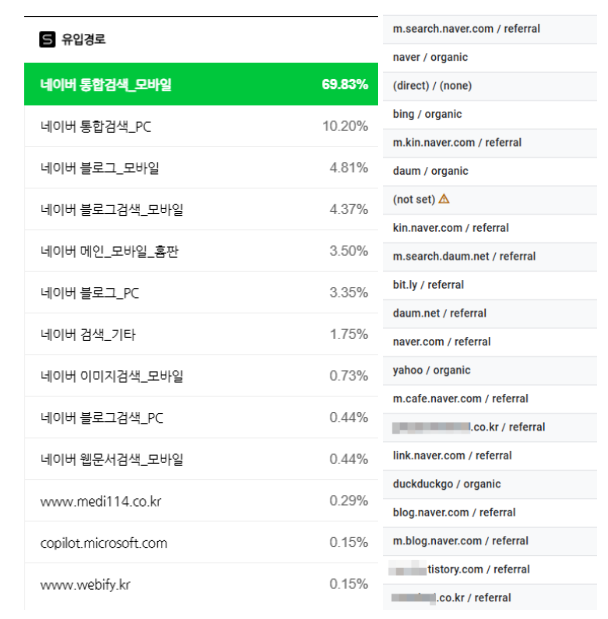The height and width of the screenshot is (619, 608).
Task: Click daum / organic source
Action: tap(490, 171)
